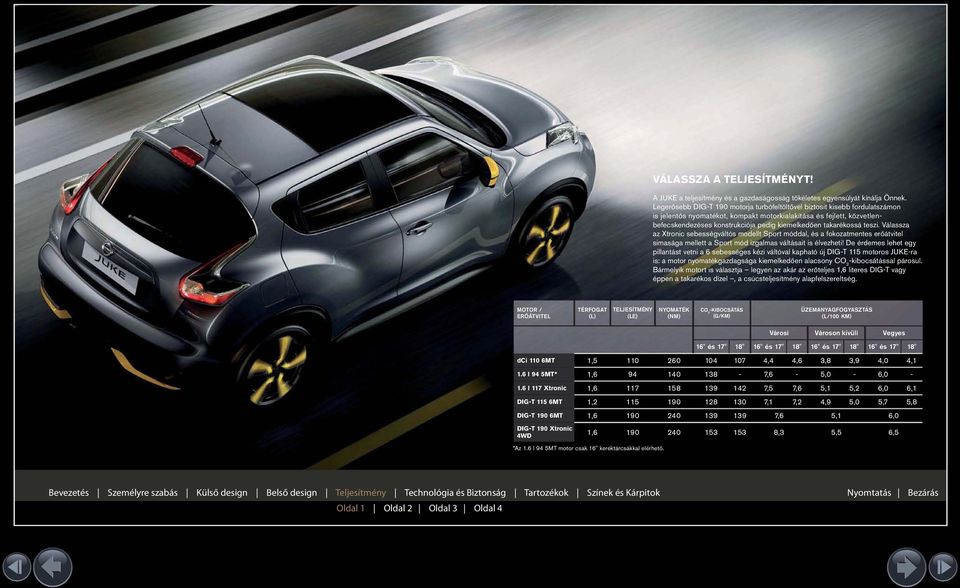
Task: Open Technológia és Biztonság section
Action: click(455, 492)
